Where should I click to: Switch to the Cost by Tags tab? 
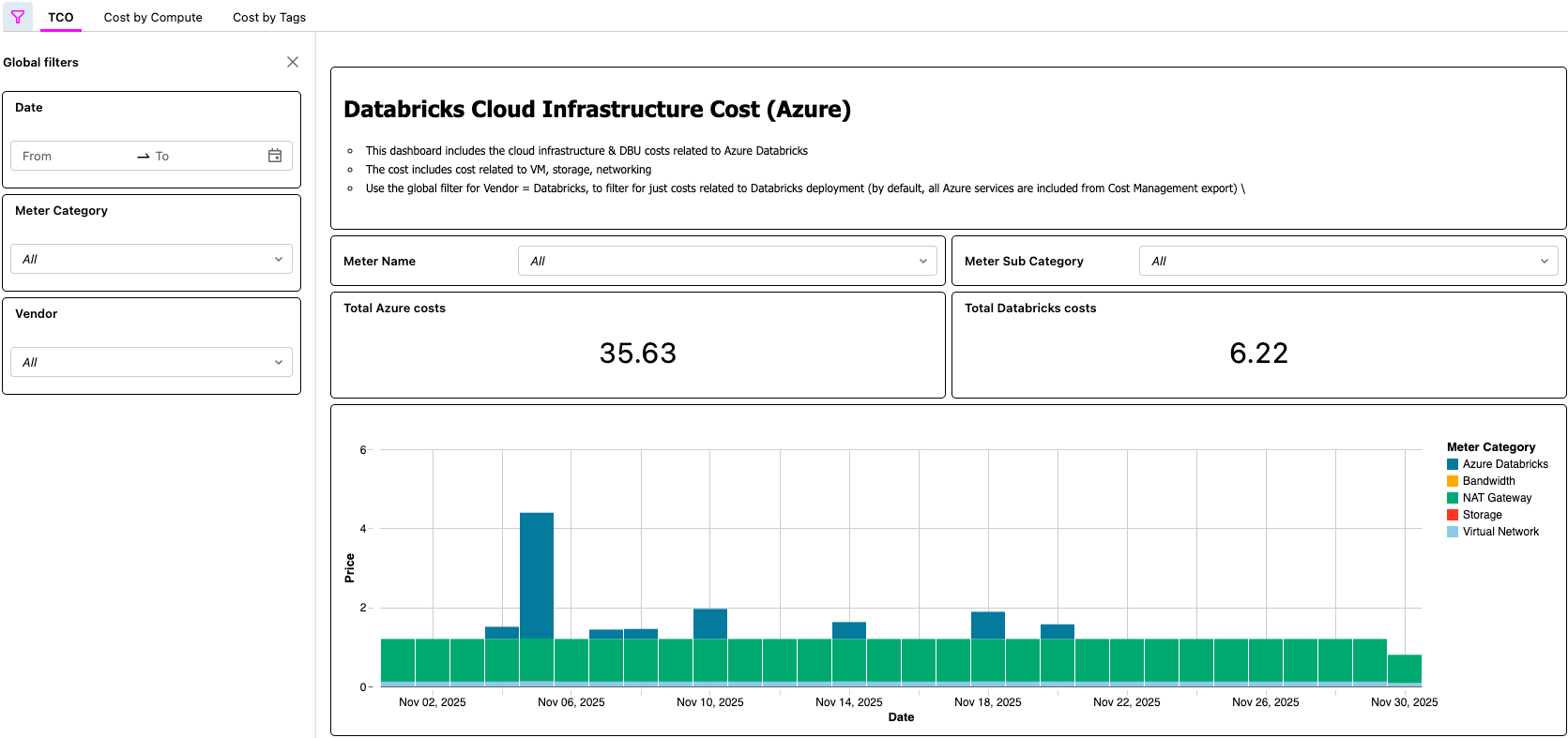pyautogui.click(x=269, y=17)
